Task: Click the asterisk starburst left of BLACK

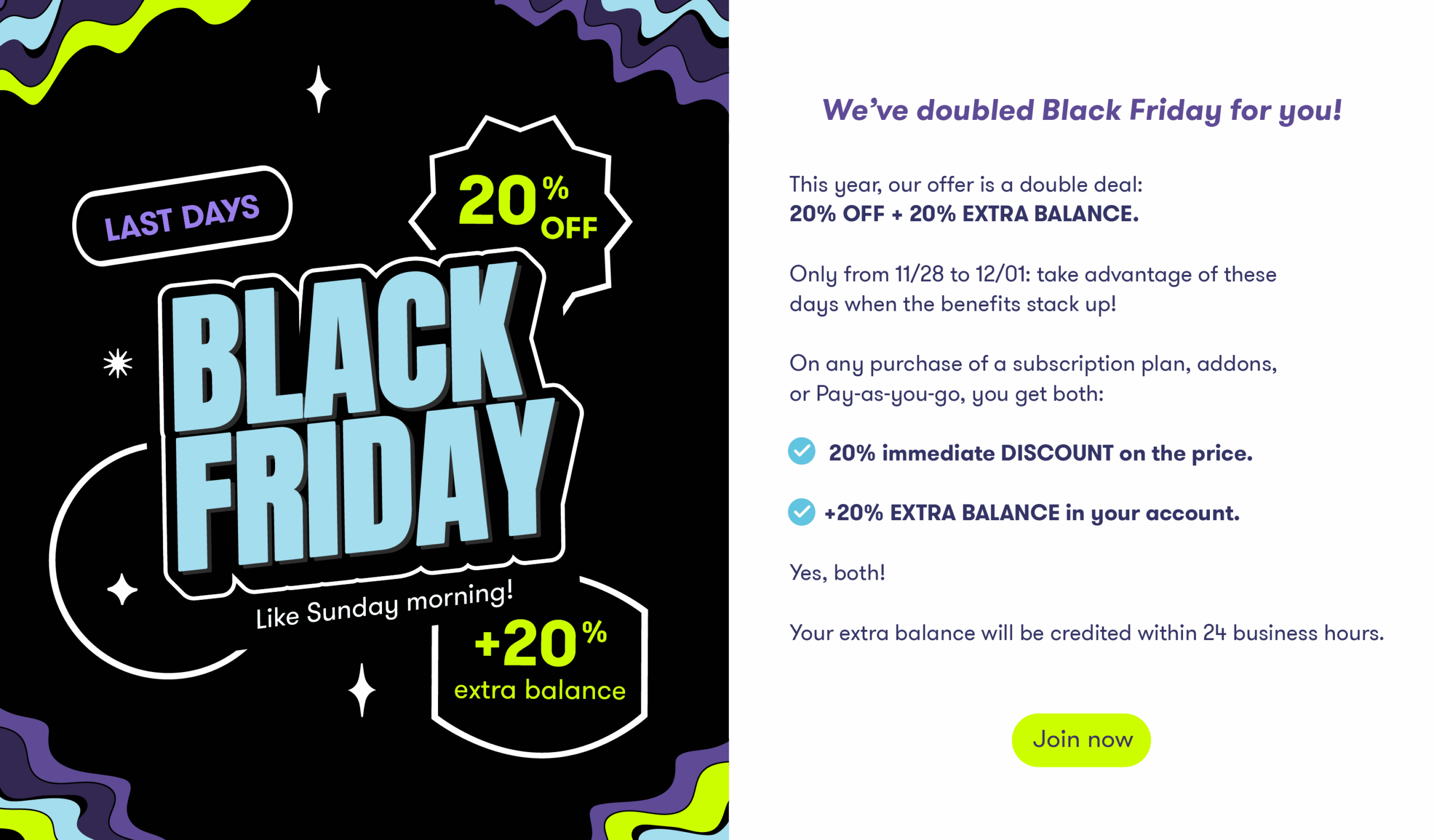Action: [118, 363]
